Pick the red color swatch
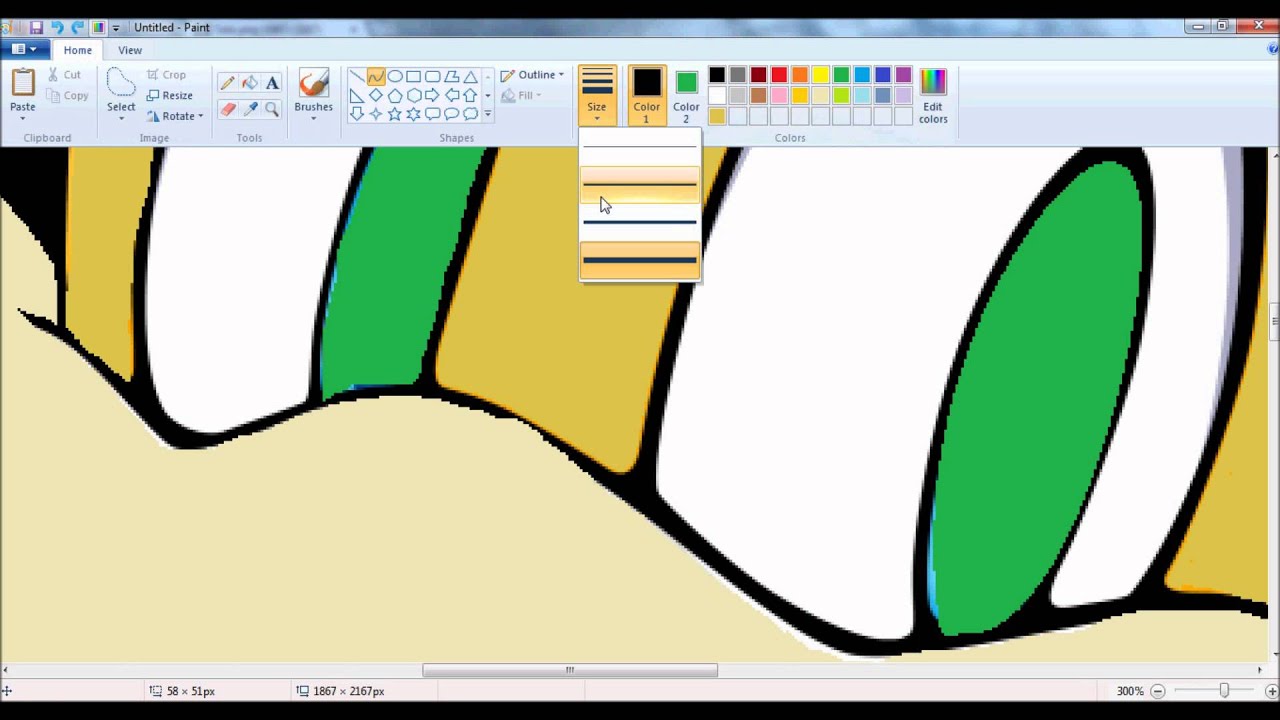Image resolution: width=1280 pixels, height=720 pixels. coord(779,75)
